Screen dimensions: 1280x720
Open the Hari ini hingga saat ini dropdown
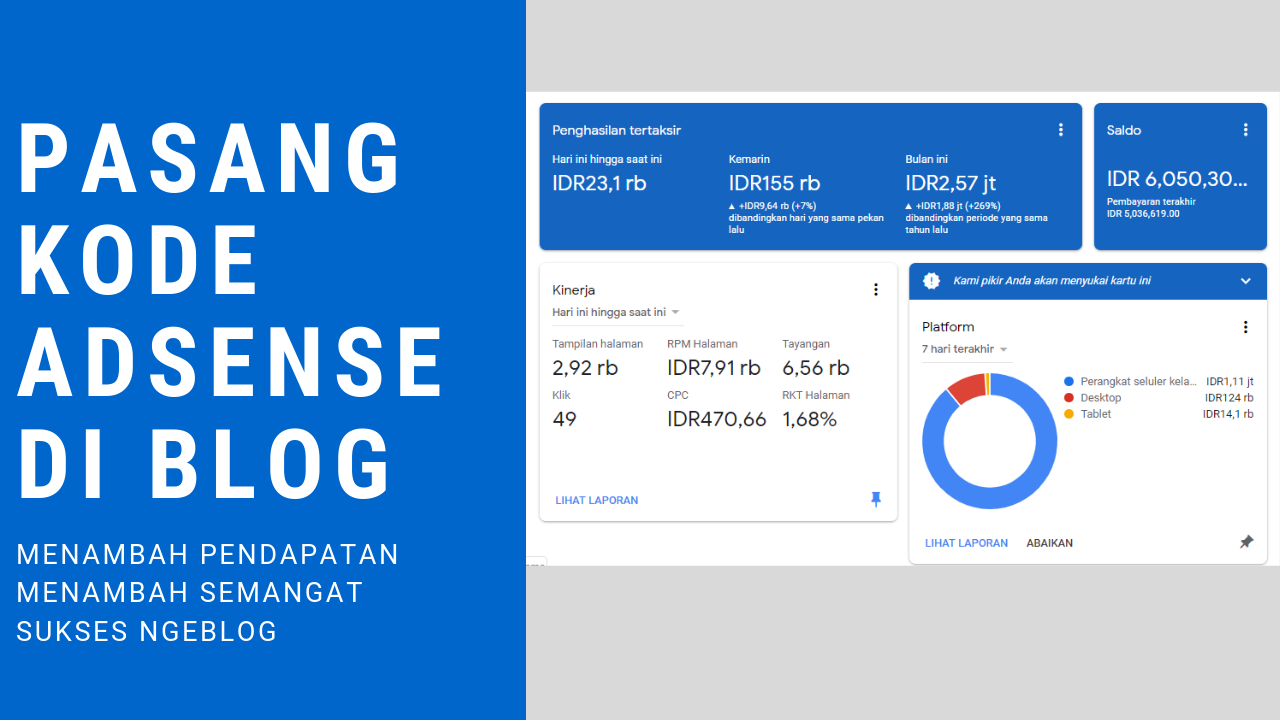[x=610, y=312]
